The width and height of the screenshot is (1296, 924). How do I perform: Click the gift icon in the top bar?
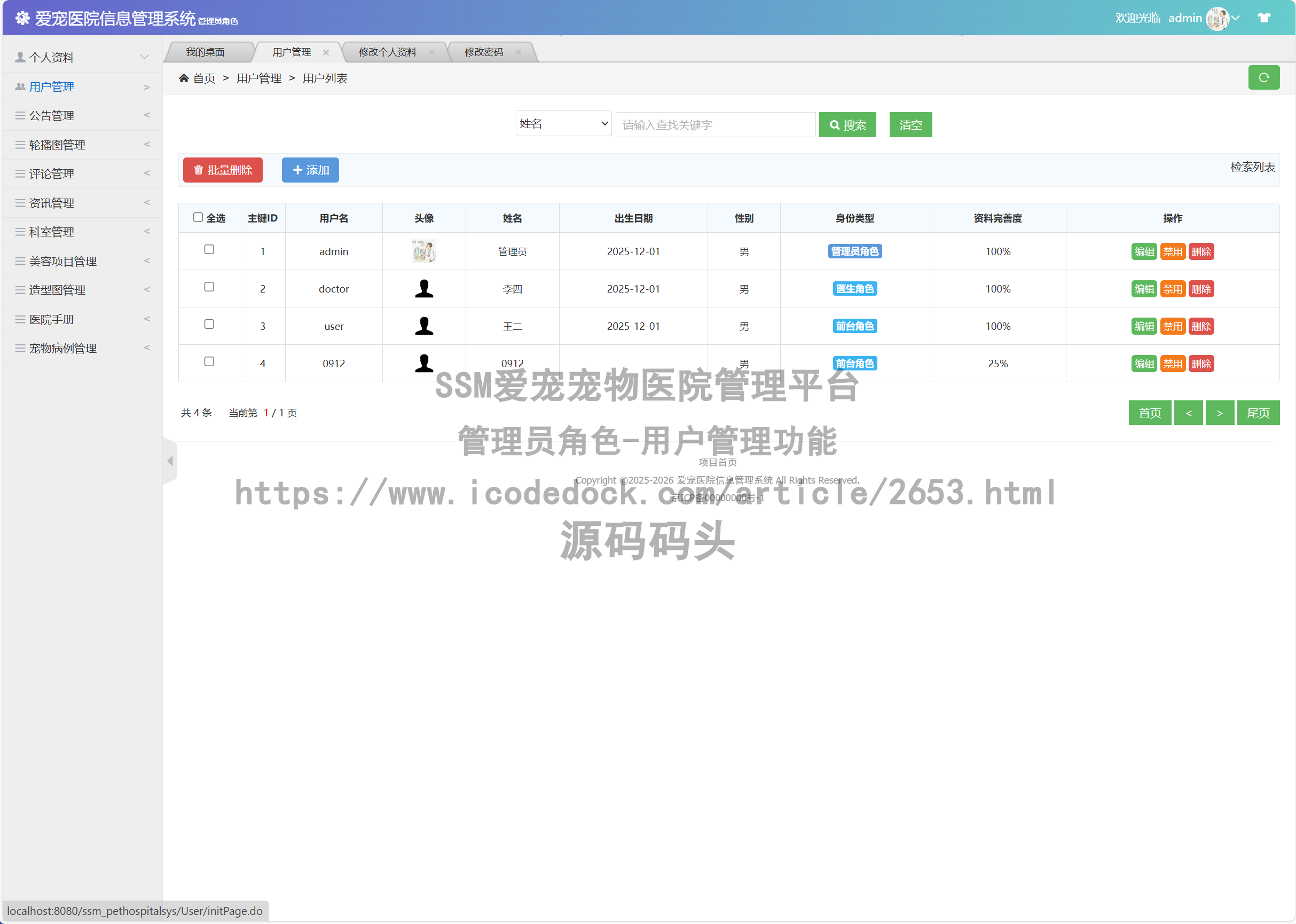pyautogui.click(x=1263, y=18)
